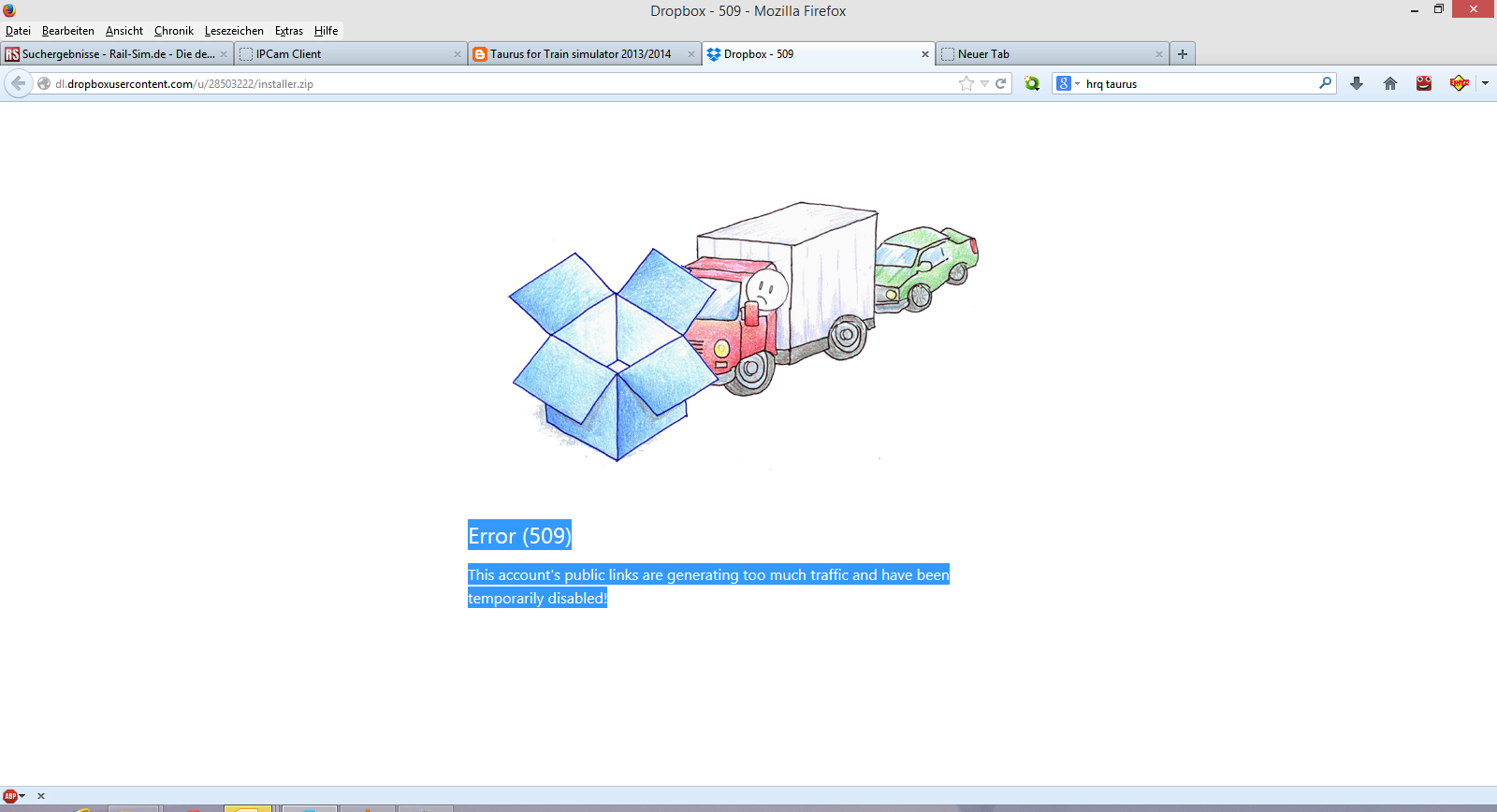1497x812 pixels.
Task: Click the text 'temporarily disabled!'
Action: (537, 598)
